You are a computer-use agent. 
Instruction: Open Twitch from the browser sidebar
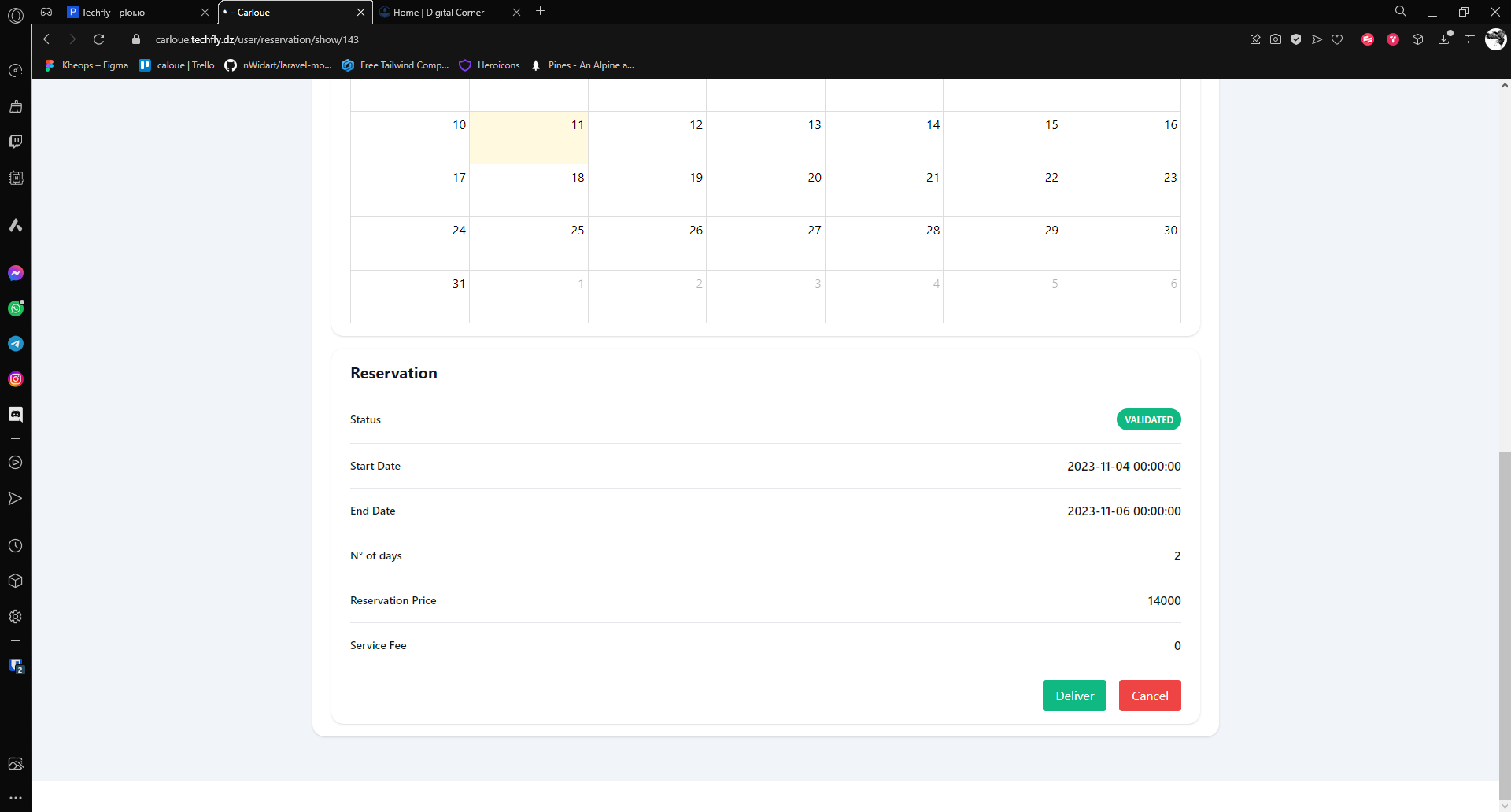16,142
